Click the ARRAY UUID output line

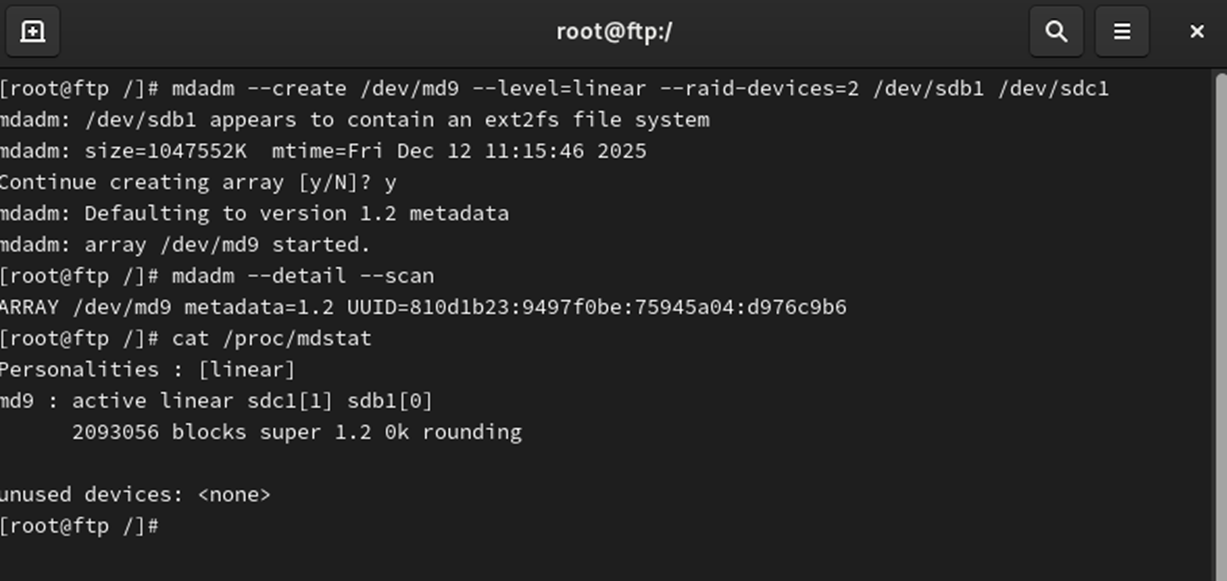(423, 307)
